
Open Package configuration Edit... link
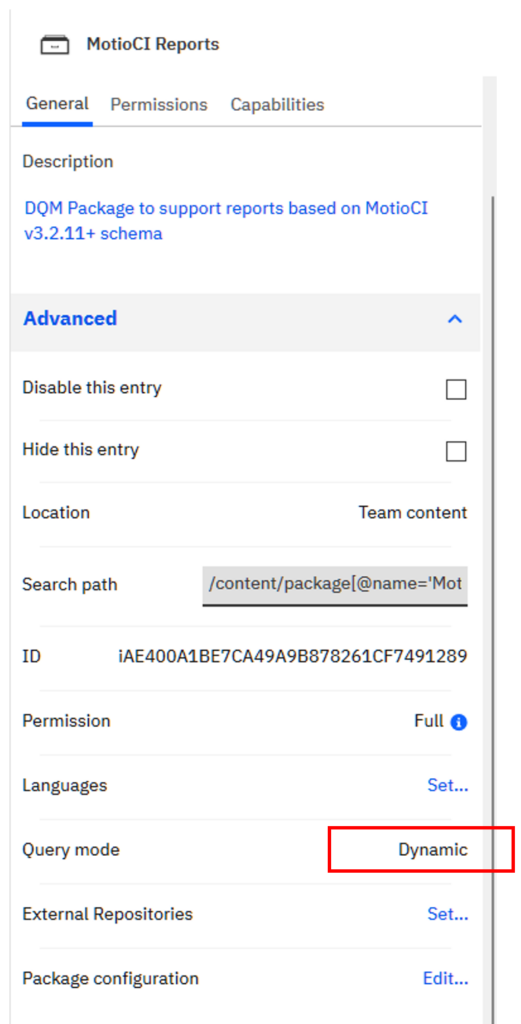pyautogui.click(x=446, y=978)
